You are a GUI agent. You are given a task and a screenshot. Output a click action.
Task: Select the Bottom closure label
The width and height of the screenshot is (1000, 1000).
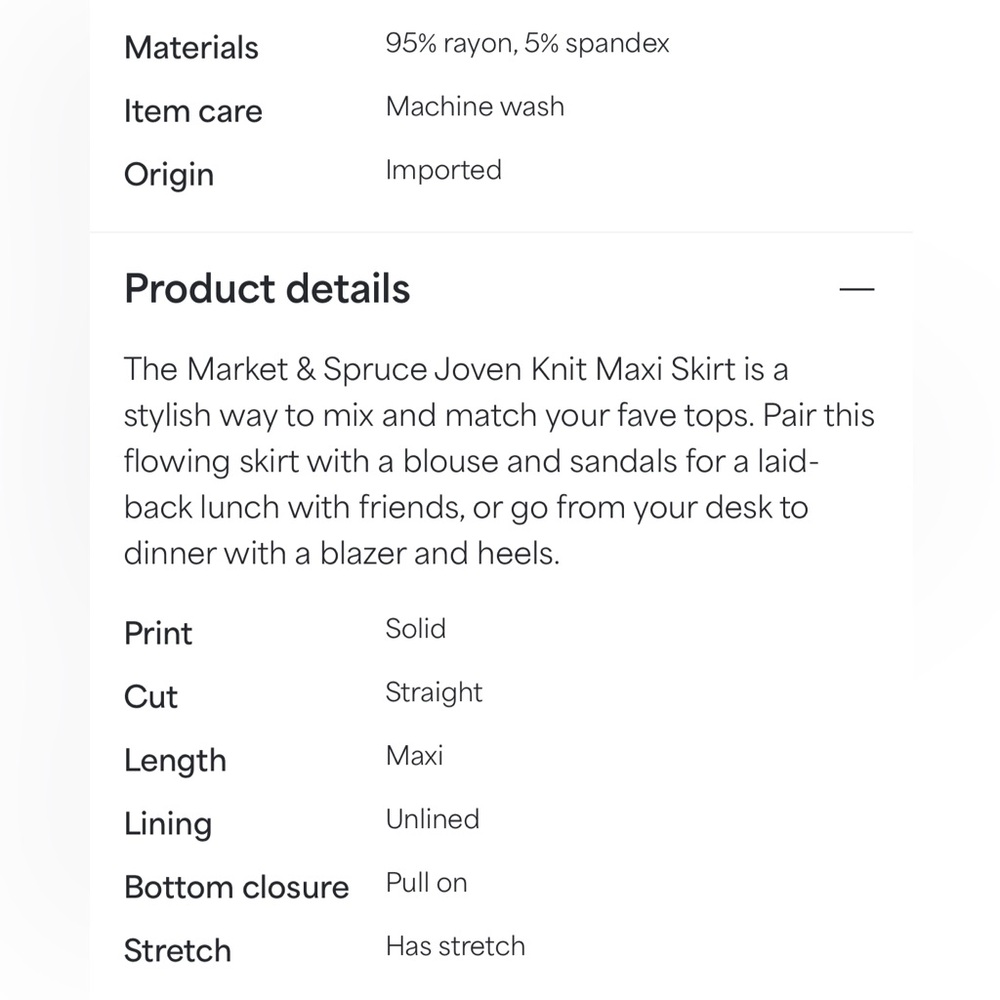(237, 887)
